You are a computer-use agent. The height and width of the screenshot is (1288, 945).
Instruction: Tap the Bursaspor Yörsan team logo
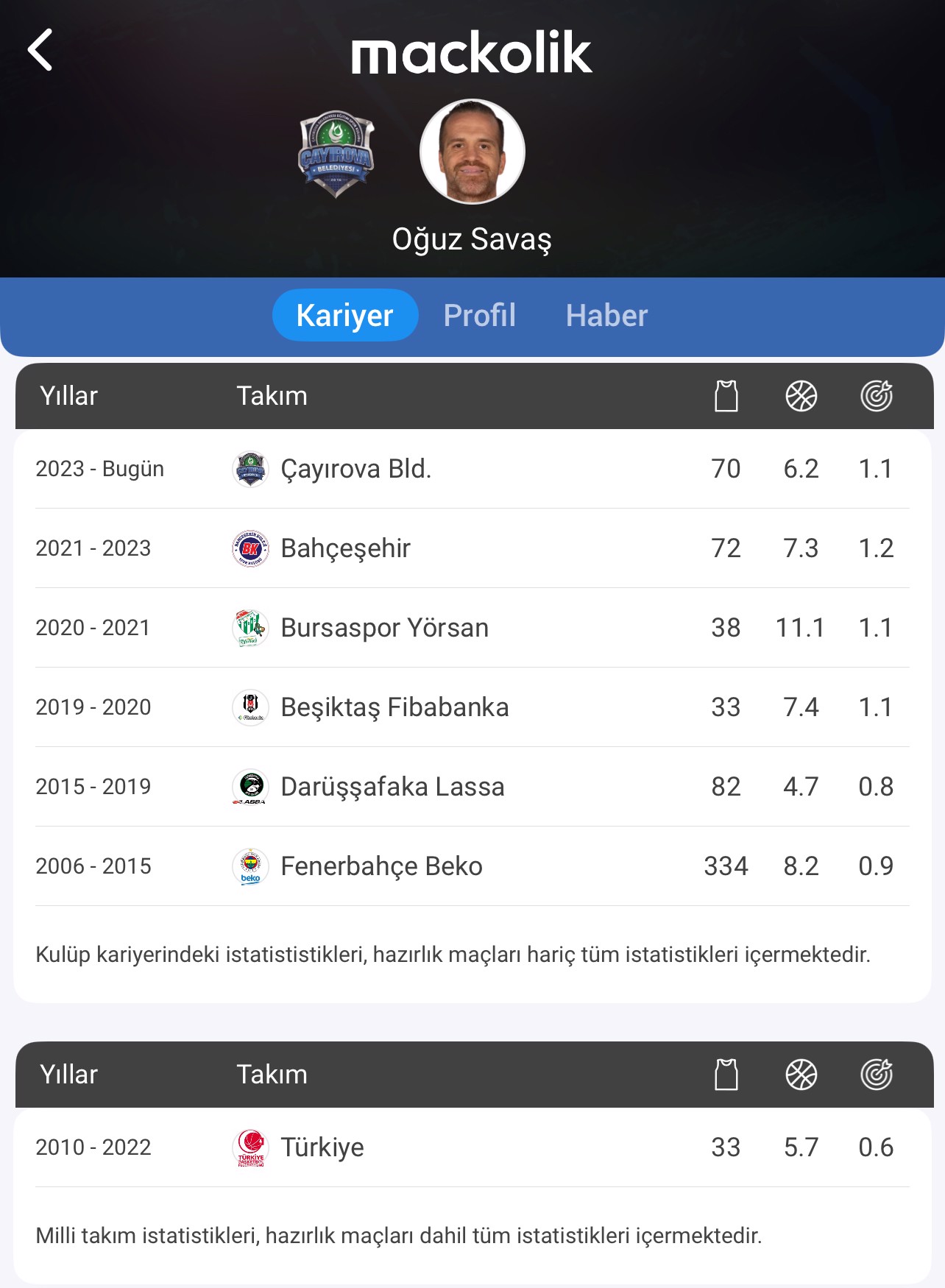(x=250, y=628)
